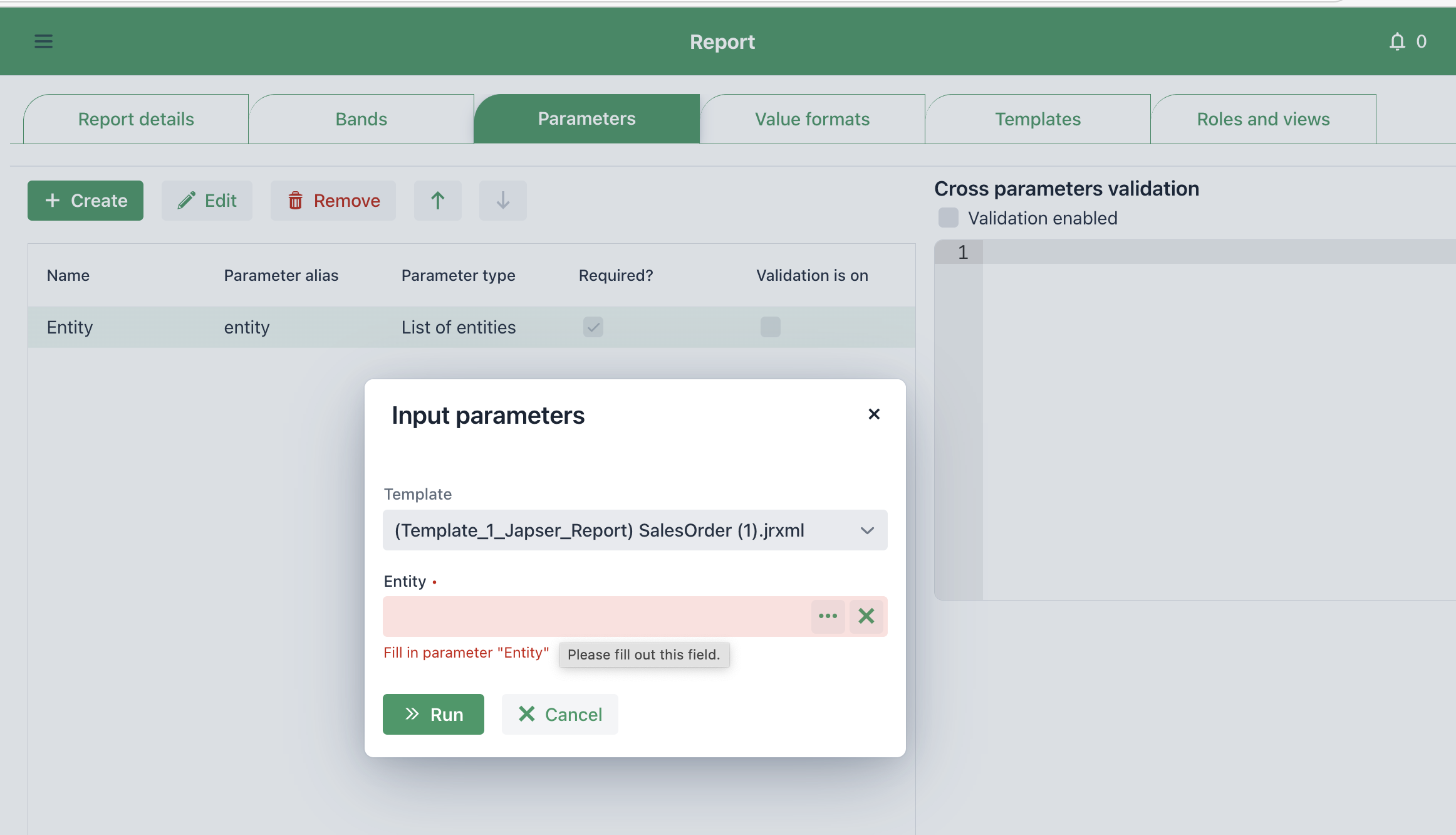Close the Input parameters dialog
This screenshot has height=835, width=1456.
pyautogui.click(x=874, y=414)
